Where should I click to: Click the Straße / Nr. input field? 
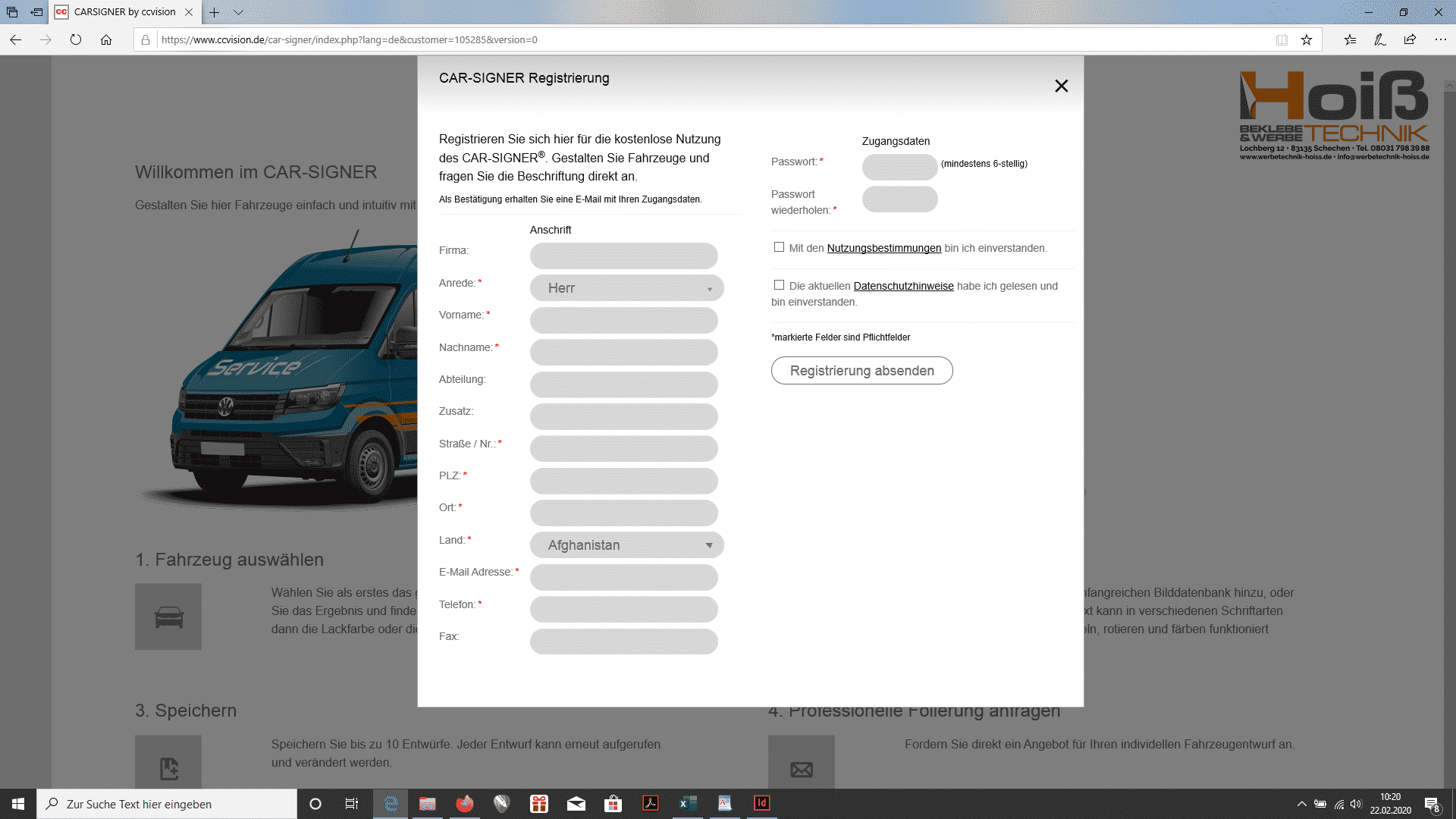click(x=623, y=448)
